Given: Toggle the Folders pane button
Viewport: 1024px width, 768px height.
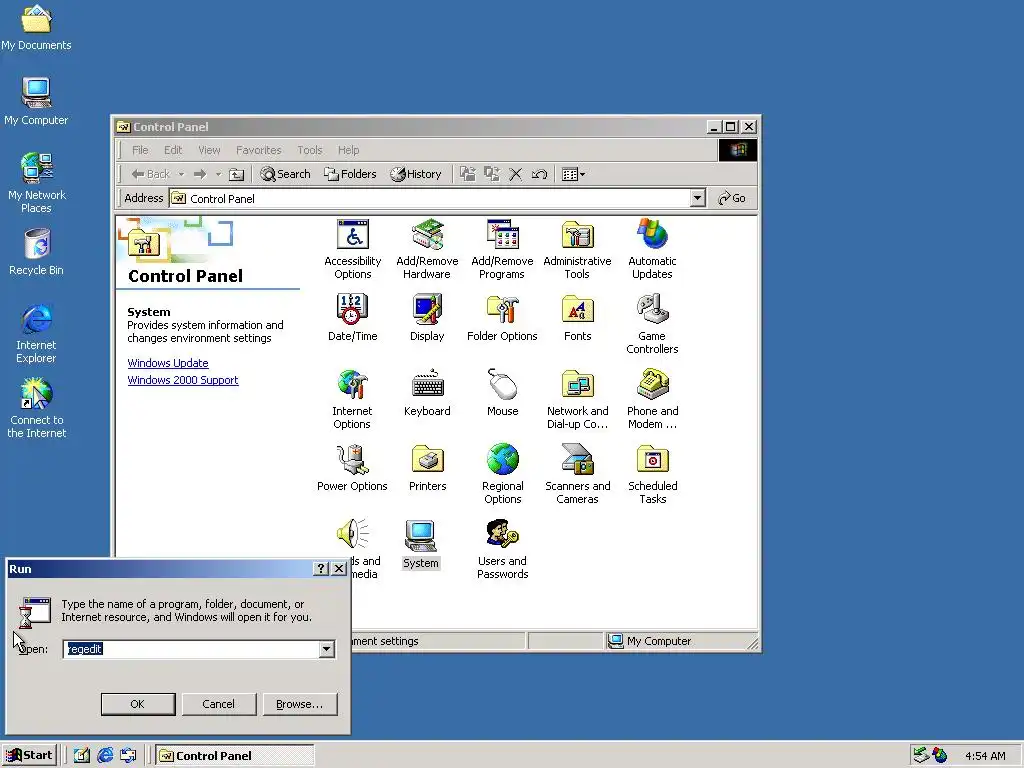Looking at the screenshot, I should point(351,174).
